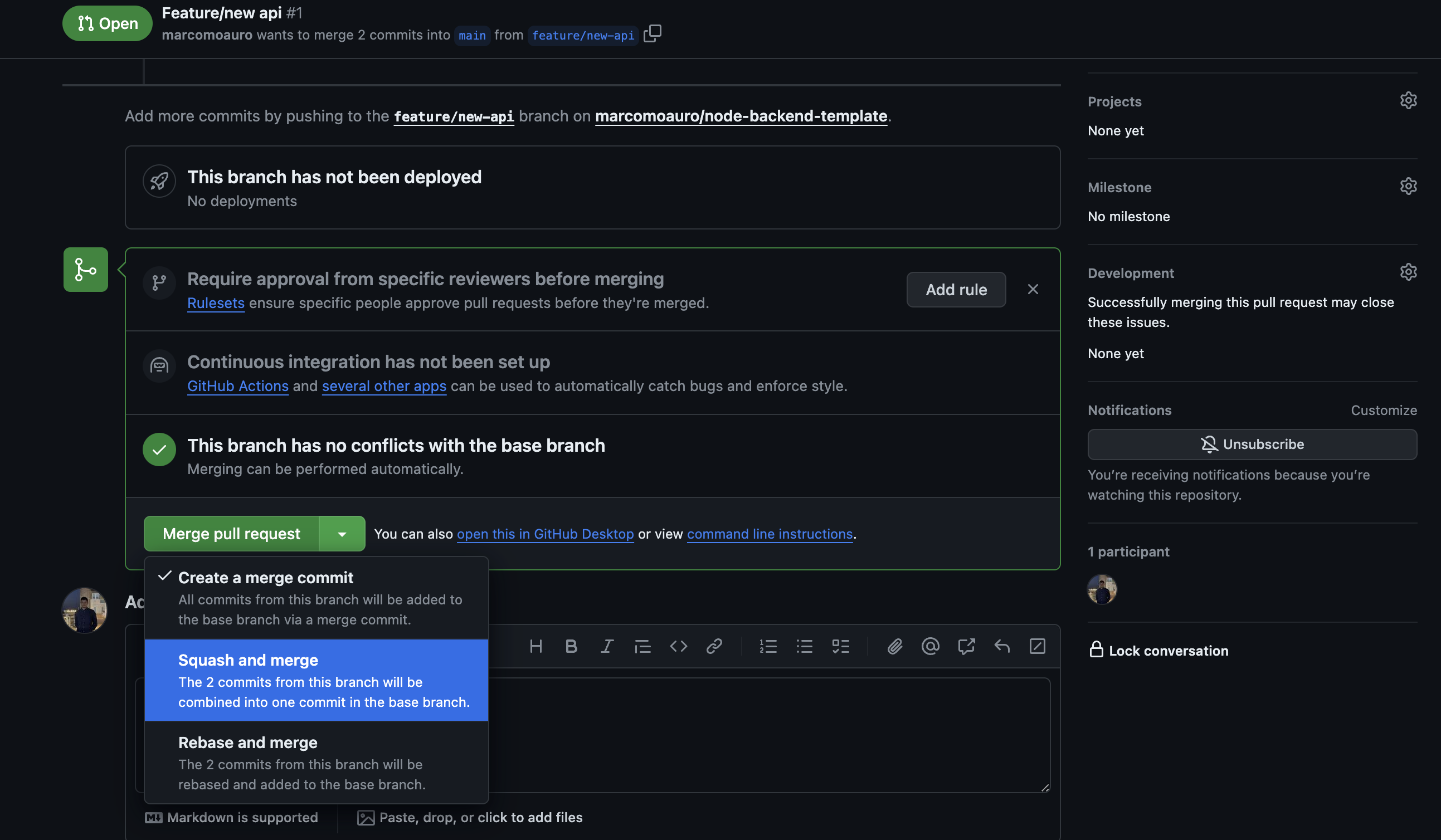The height and width of the screenshot is (840, 1441).
Task: Insert a hyperlink in the comment
Action: click(714, 646)
